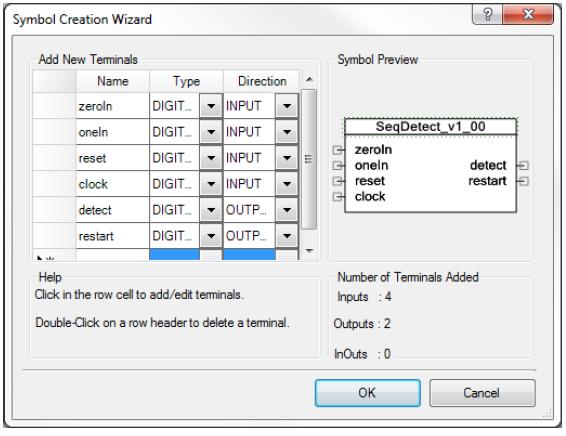Edit the clock name cell
This screenshot has height=436, width=566.
(113, 184)
